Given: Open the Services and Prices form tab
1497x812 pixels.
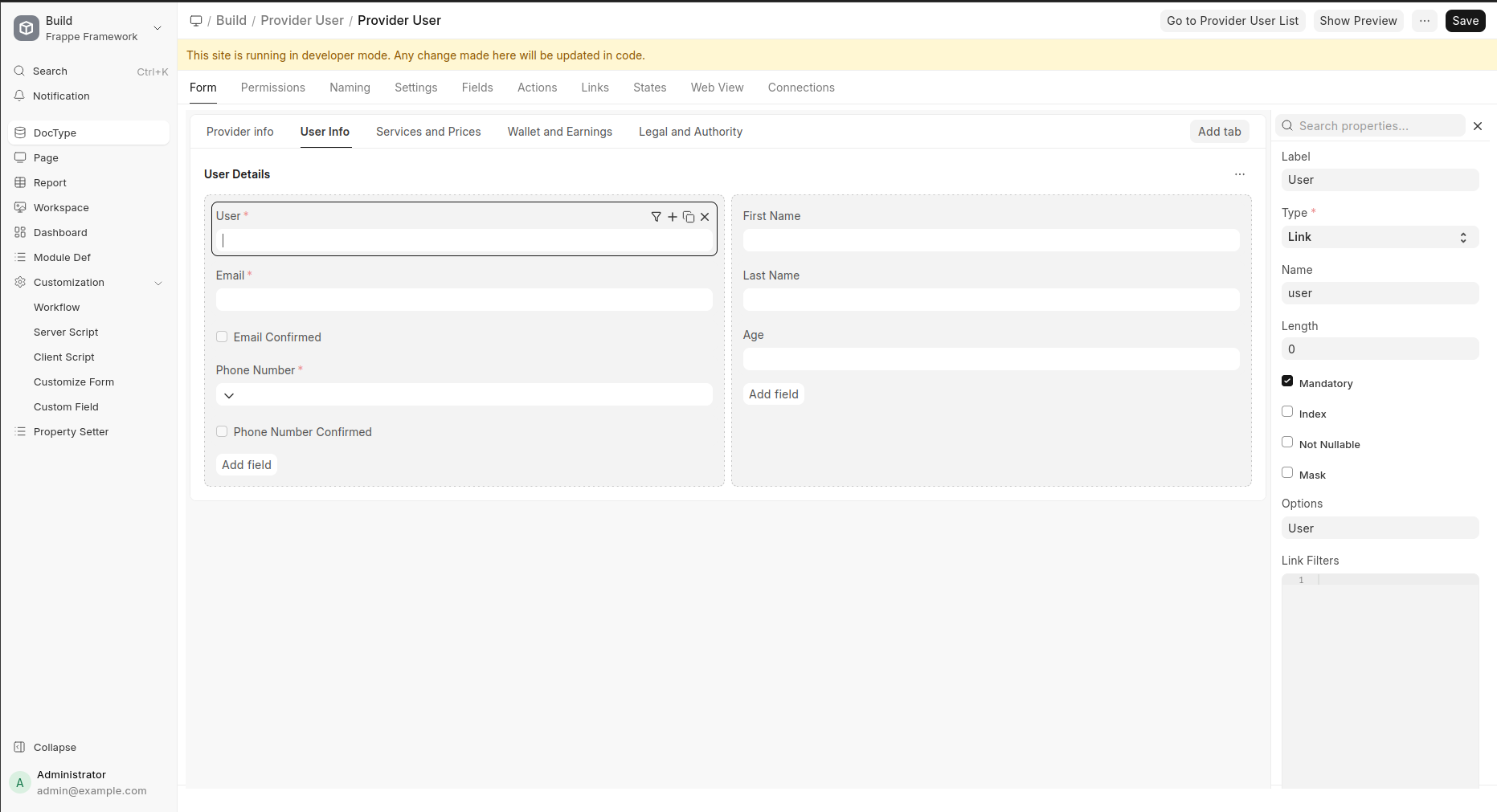Looking at the screenshot, I should [428, 132].
